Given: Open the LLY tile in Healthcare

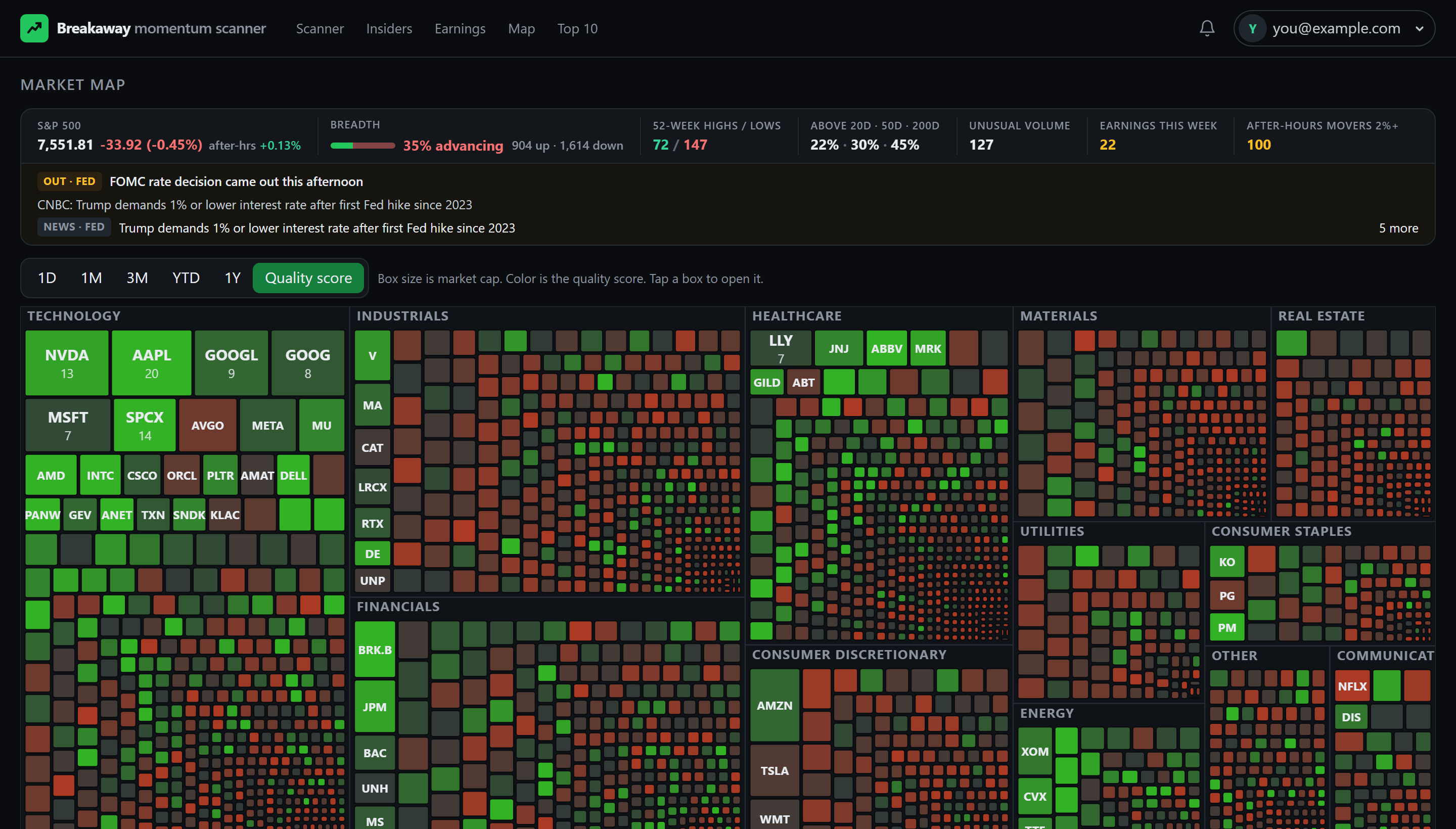Looking at the screenshot, I should point(781,348).
